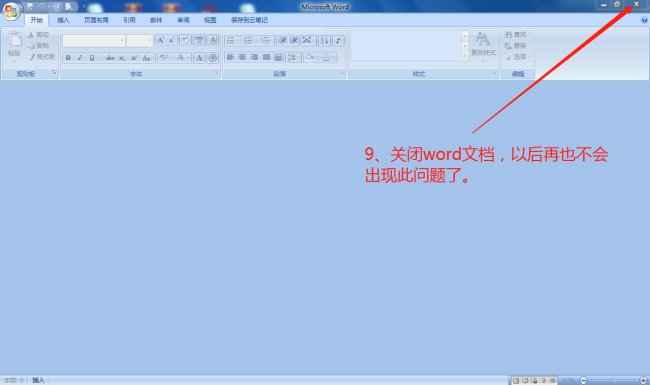650x385 pixels.
Task: Click the zoom in plus button
Action: pyautogui.click(x=643, y=380)
